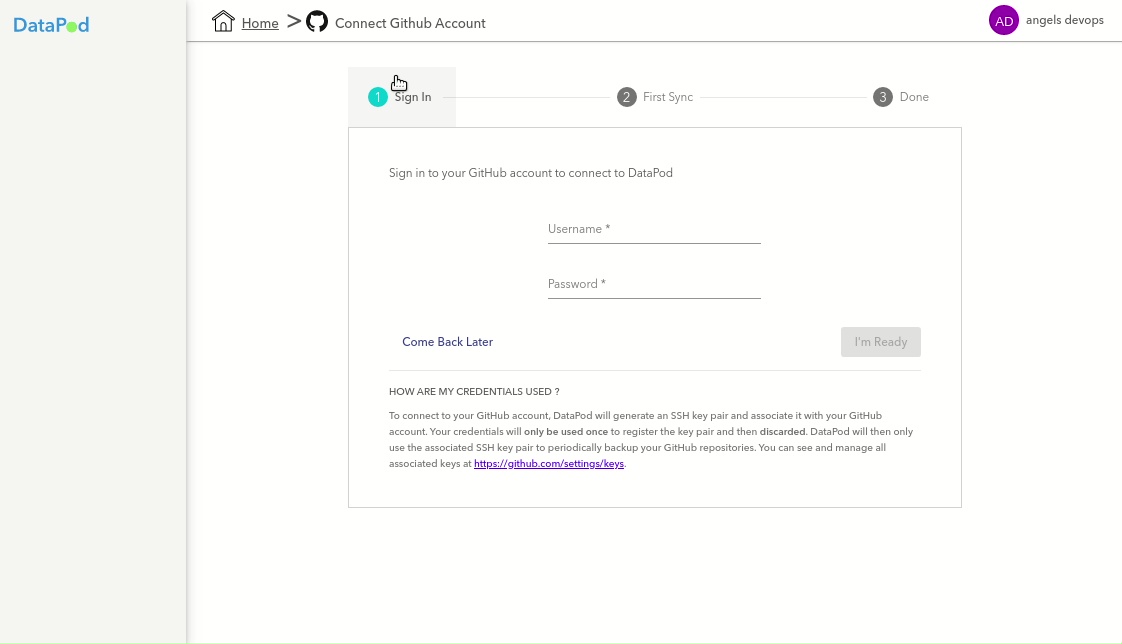Viewport: 1122px width, 644px height.
Task: Go to the First Sync step
Action: pyautogui.click(x=667, y=97)
